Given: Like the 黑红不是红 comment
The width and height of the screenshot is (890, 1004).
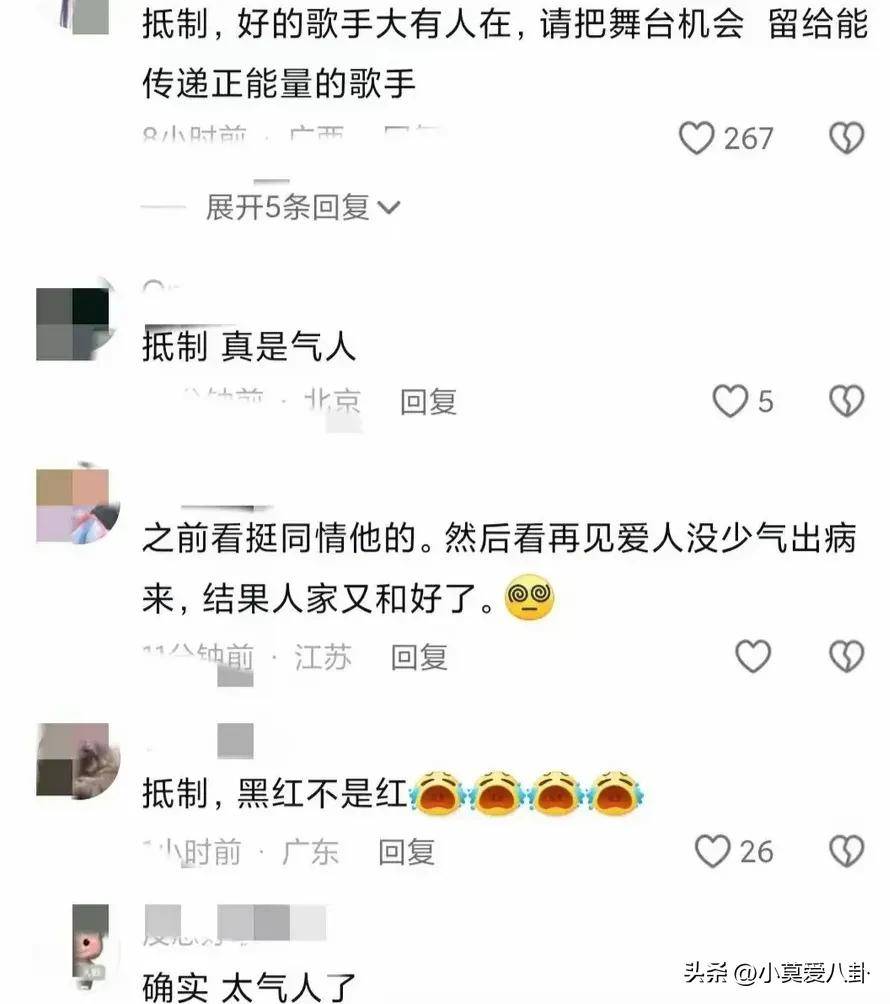Looking at the screenshot, I should pos(713,852).
